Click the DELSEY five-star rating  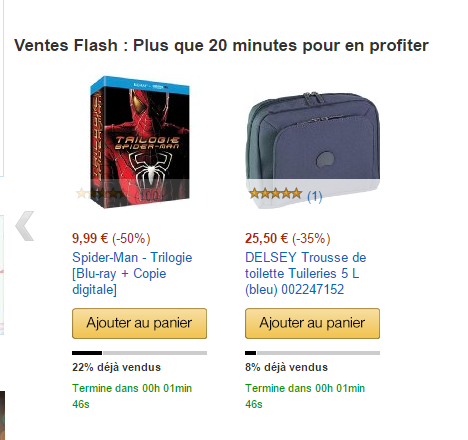276,194
